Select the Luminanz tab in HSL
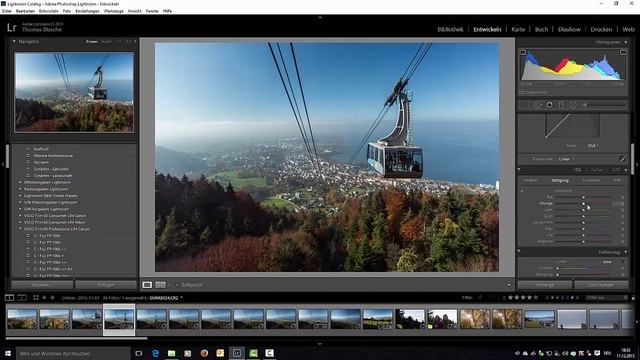The height and width of the screenshot is (360, 640). point(591,180)
